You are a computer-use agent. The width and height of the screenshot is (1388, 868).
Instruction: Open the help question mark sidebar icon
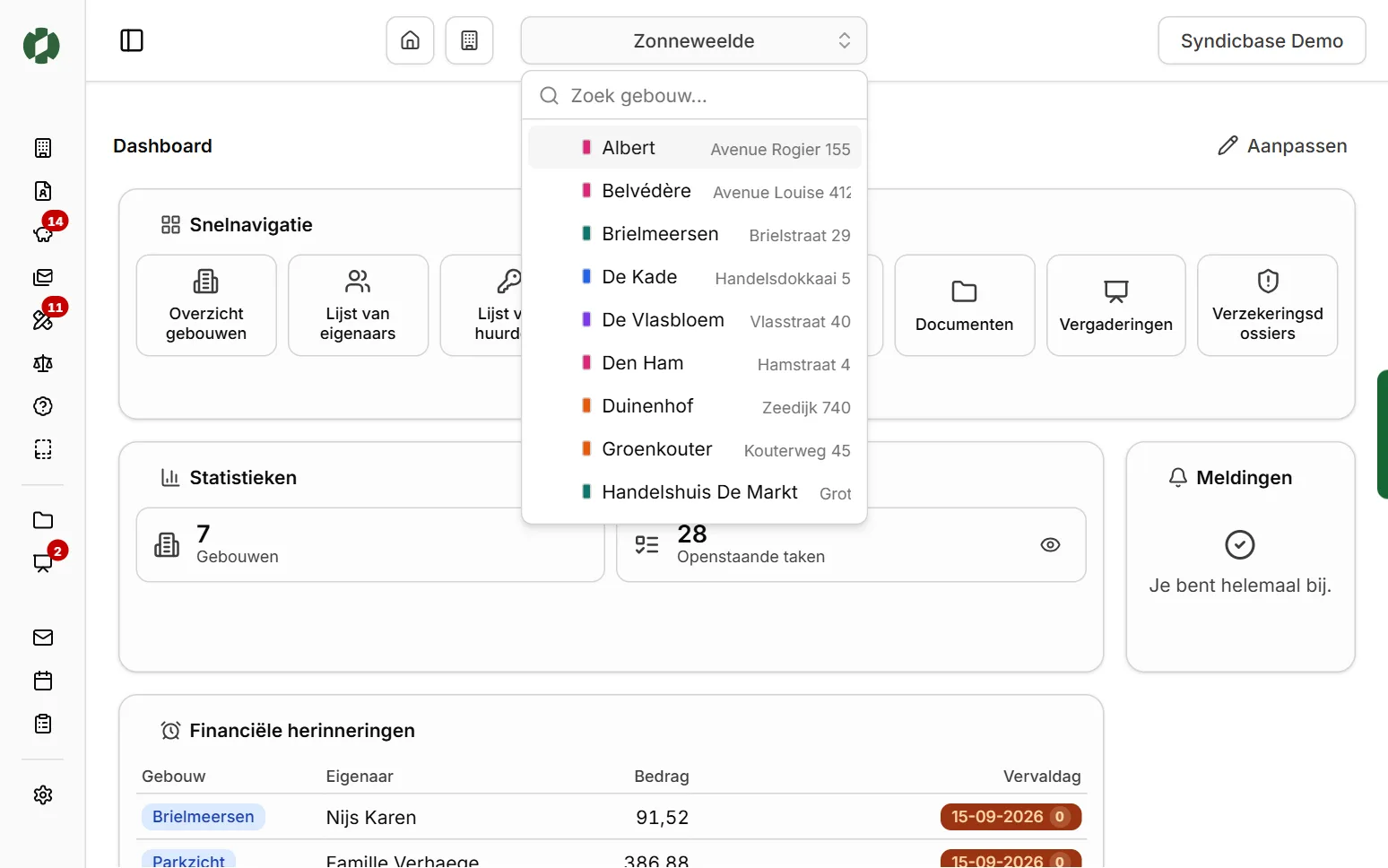[43, 406]
